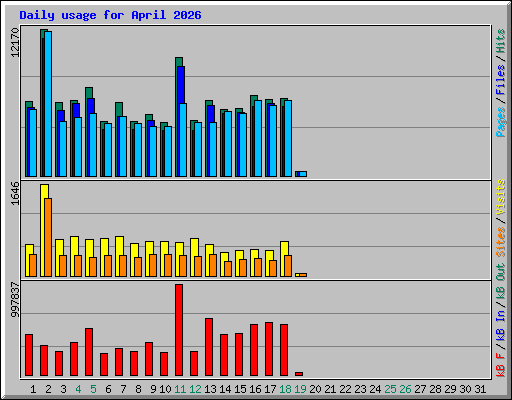Click day 4 on the x-axis
Screen dimensions: 512x400
(x=78, y=389)
